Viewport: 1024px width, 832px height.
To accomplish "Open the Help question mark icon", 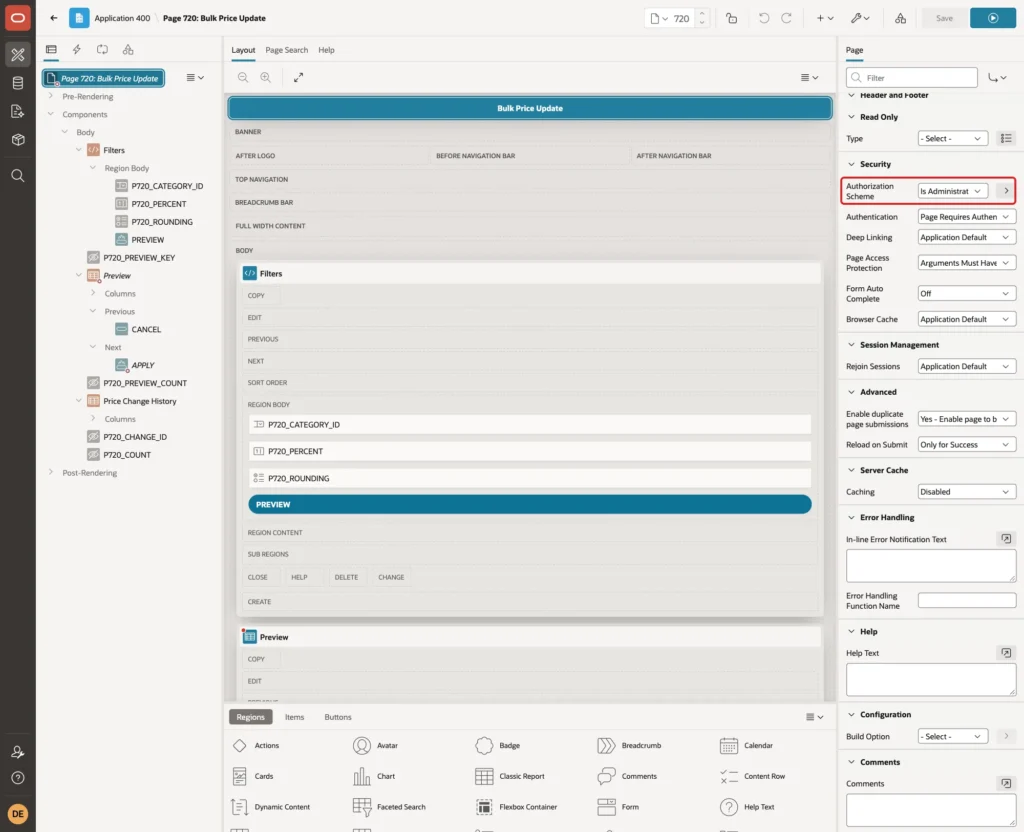I will tap(18, 778).
